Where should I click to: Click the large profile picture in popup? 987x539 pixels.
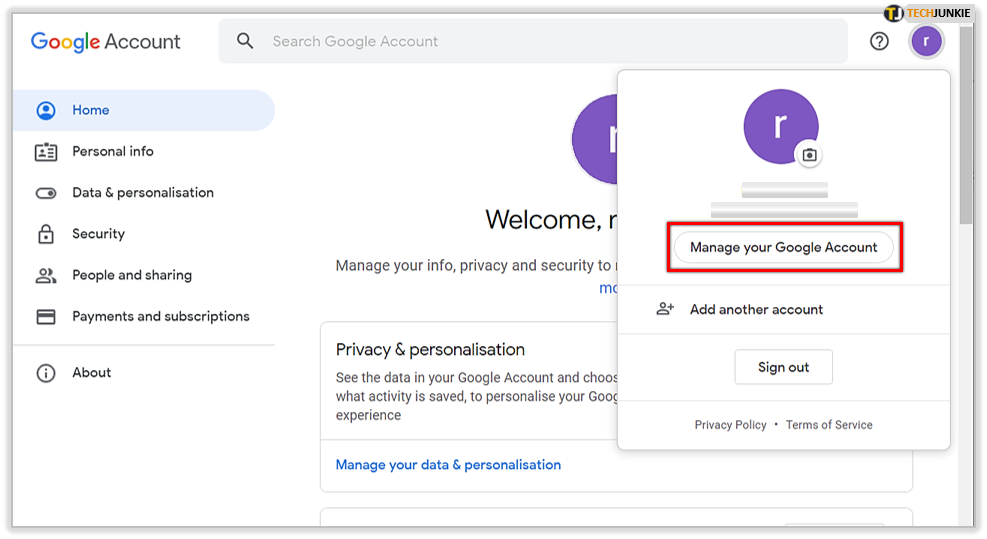tap(781, 127)
